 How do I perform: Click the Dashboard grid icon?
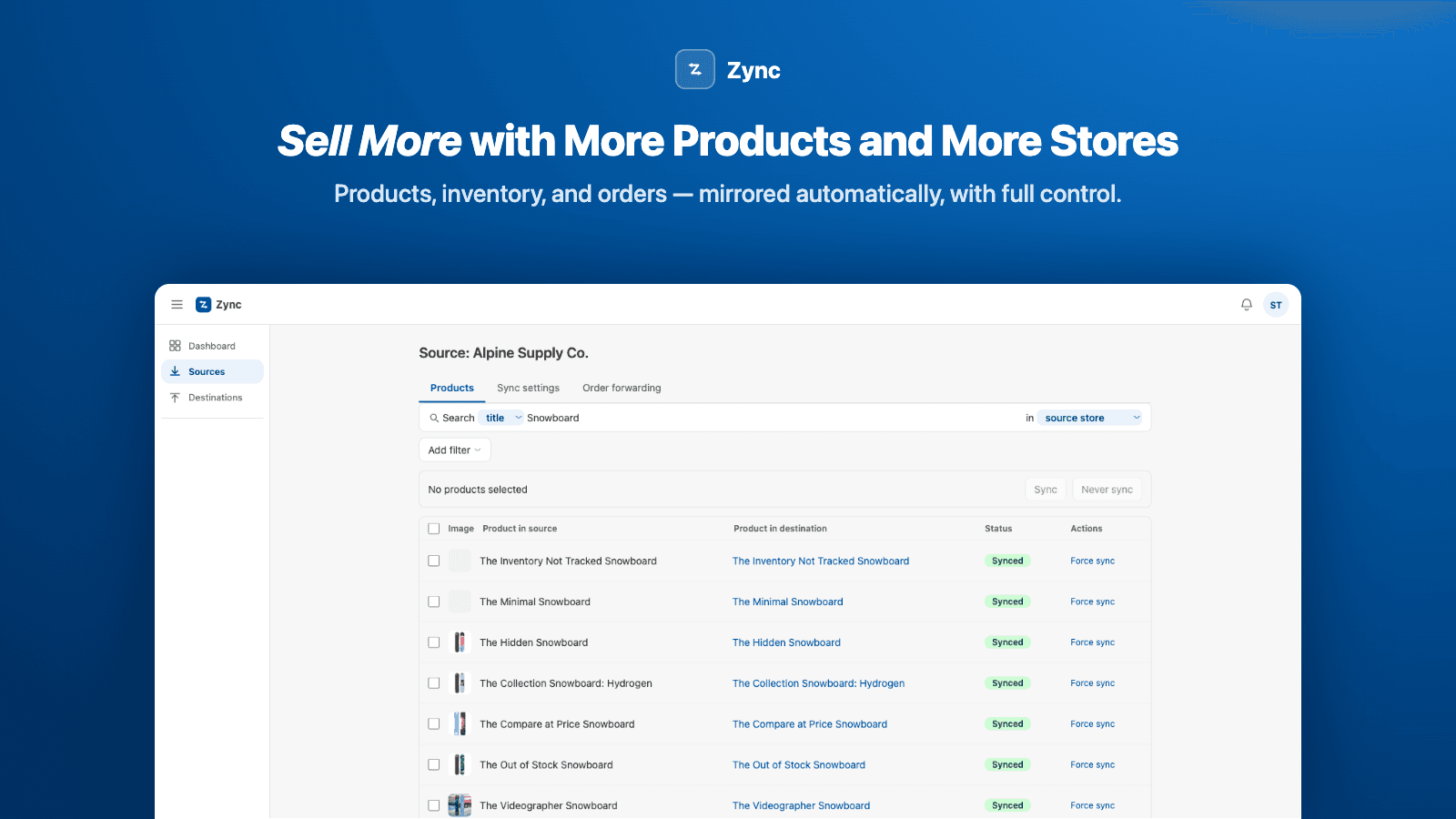pos(175,346)
